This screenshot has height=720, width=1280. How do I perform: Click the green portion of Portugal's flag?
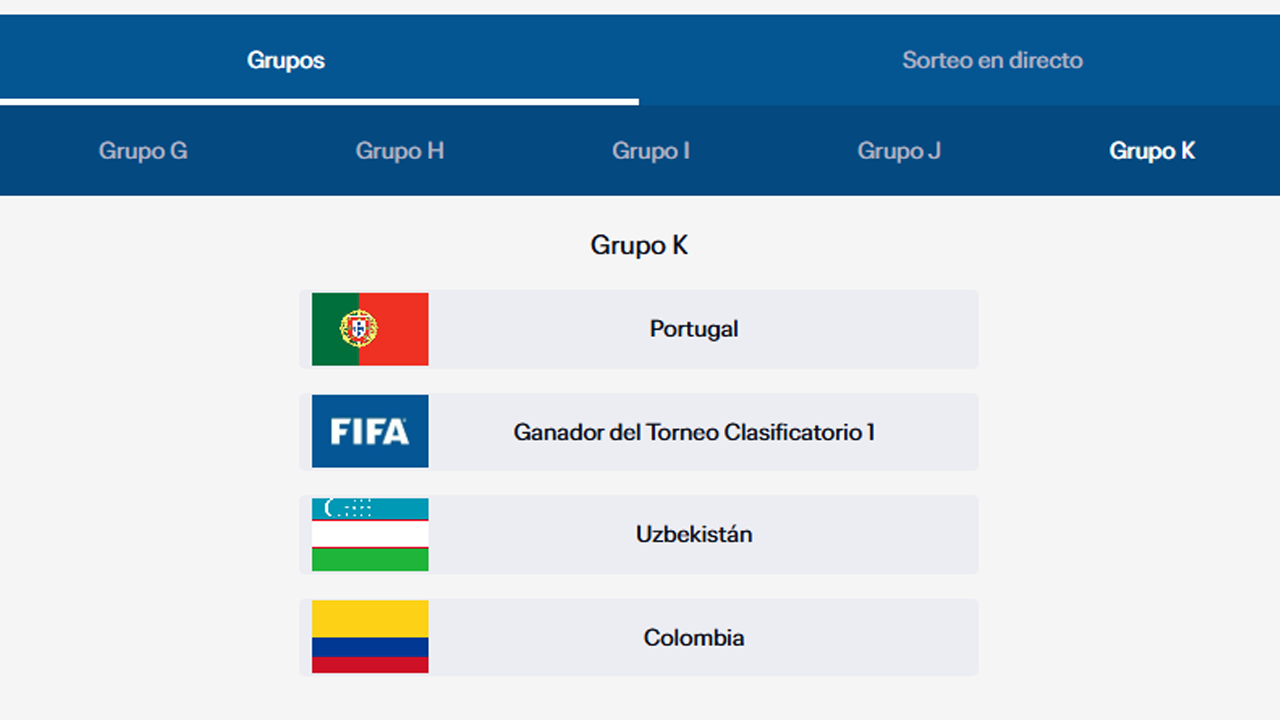click(x=330, y=329)
